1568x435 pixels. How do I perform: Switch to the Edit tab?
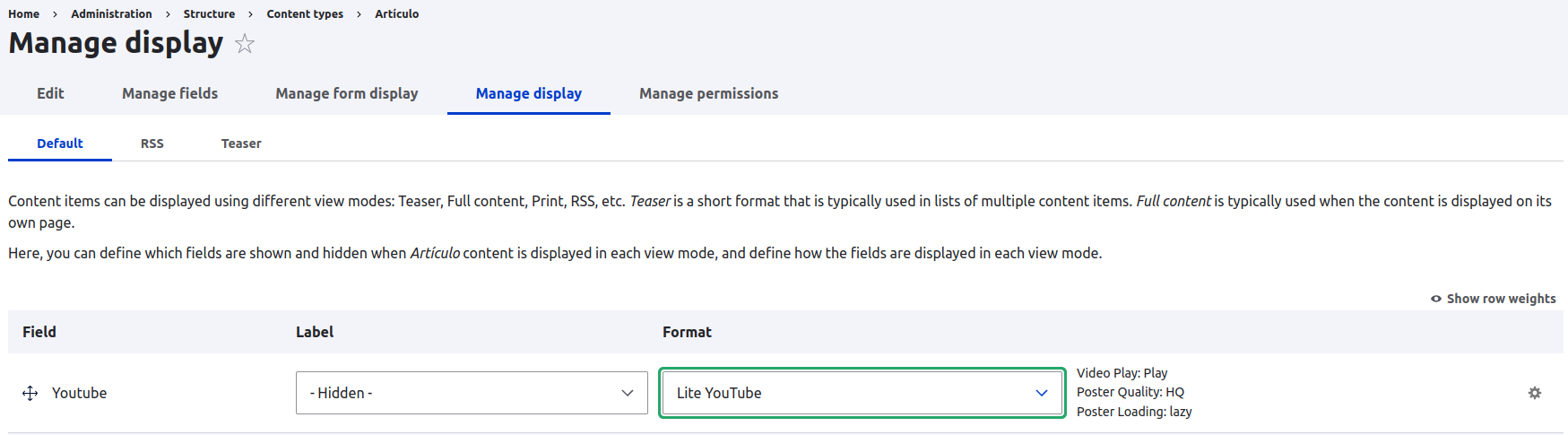pyautogui.click(x=50, y=93)
